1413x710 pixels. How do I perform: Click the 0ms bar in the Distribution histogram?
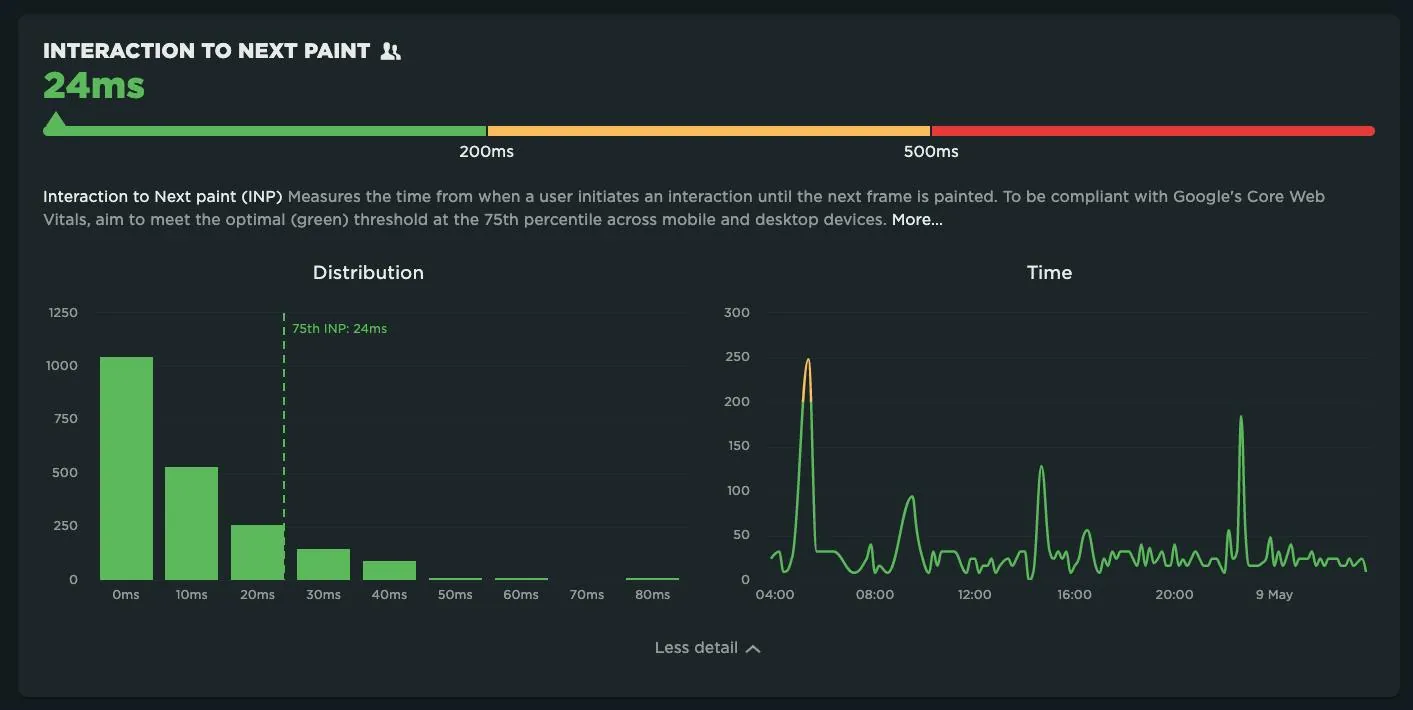(125, 468)
